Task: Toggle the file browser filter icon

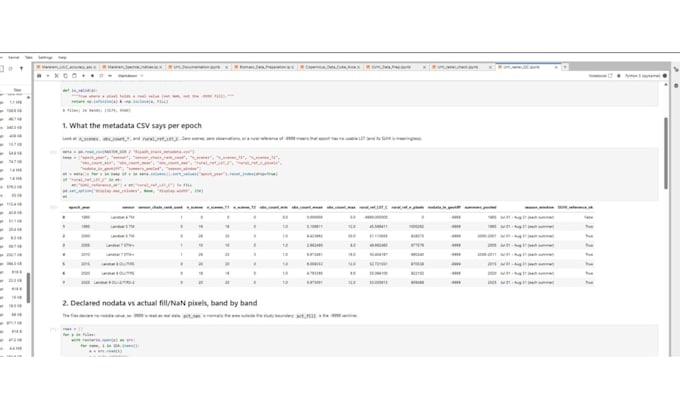Action: pyautogui.click(x=21, y=69)
